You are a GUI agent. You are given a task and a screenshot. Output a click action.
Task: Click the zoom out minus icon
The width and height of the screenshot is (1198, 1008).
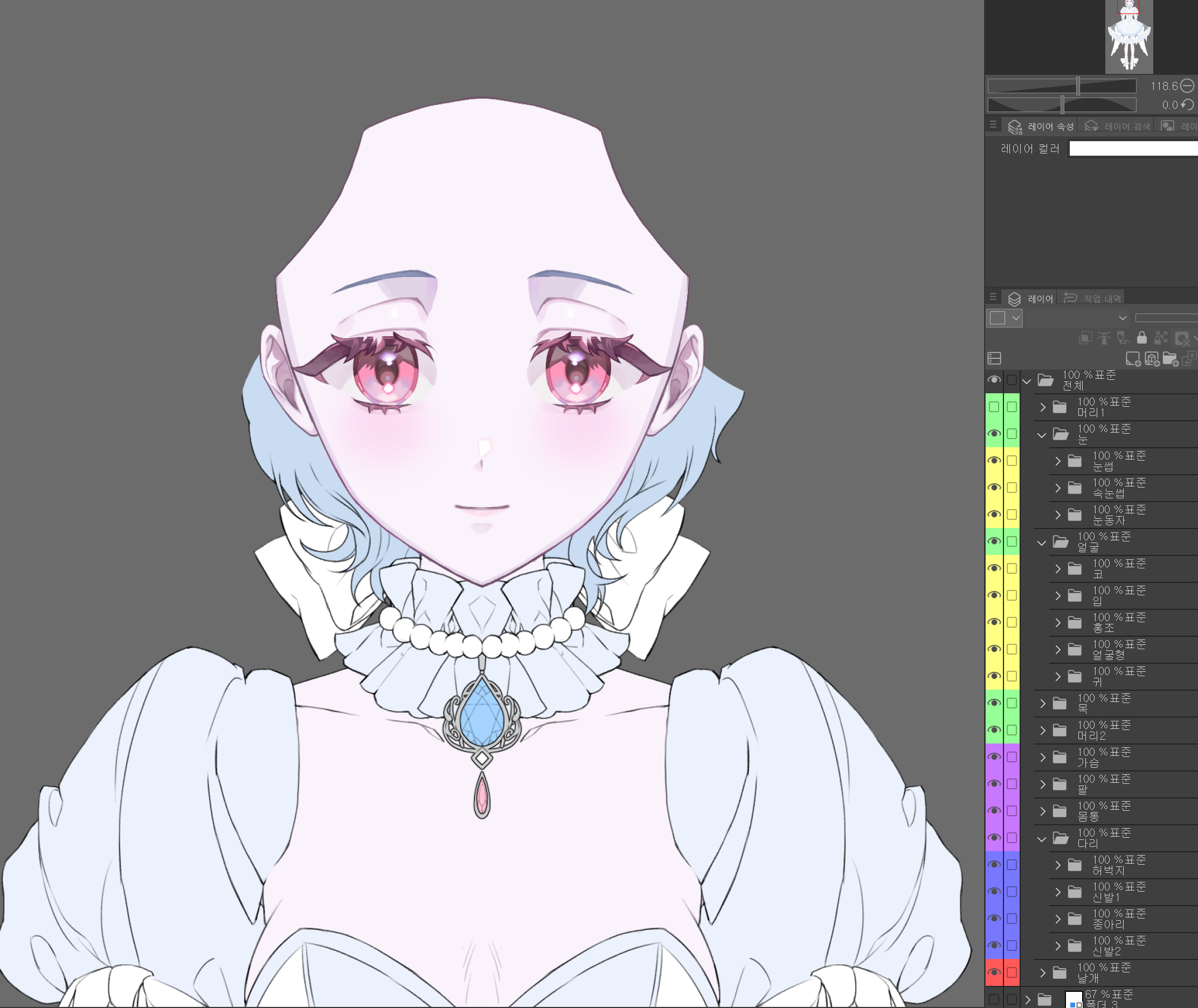click(x=1187, y=86)
